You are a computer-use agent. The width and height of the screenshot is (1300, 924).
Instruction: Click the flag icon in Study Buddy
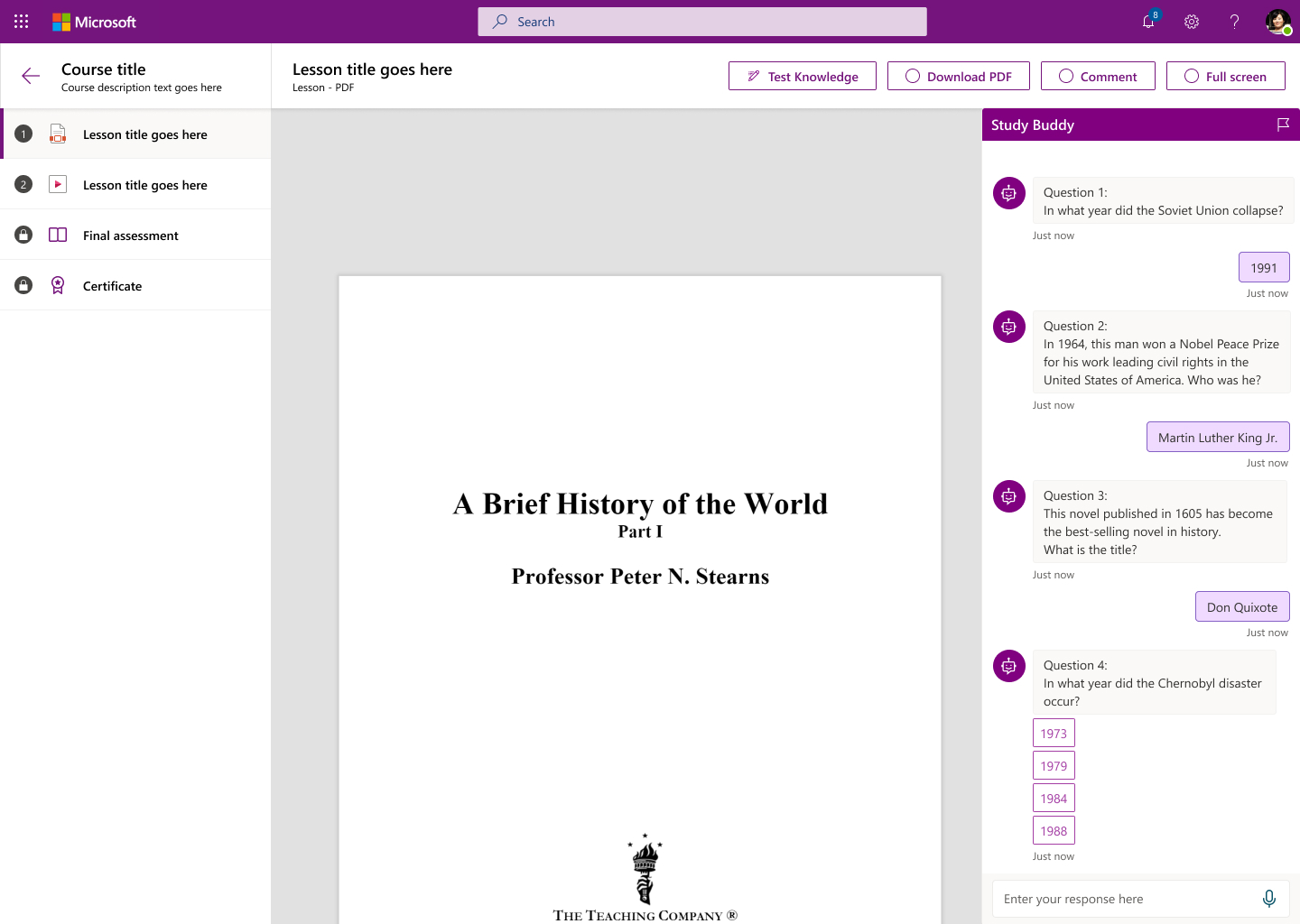(1283, 125)
